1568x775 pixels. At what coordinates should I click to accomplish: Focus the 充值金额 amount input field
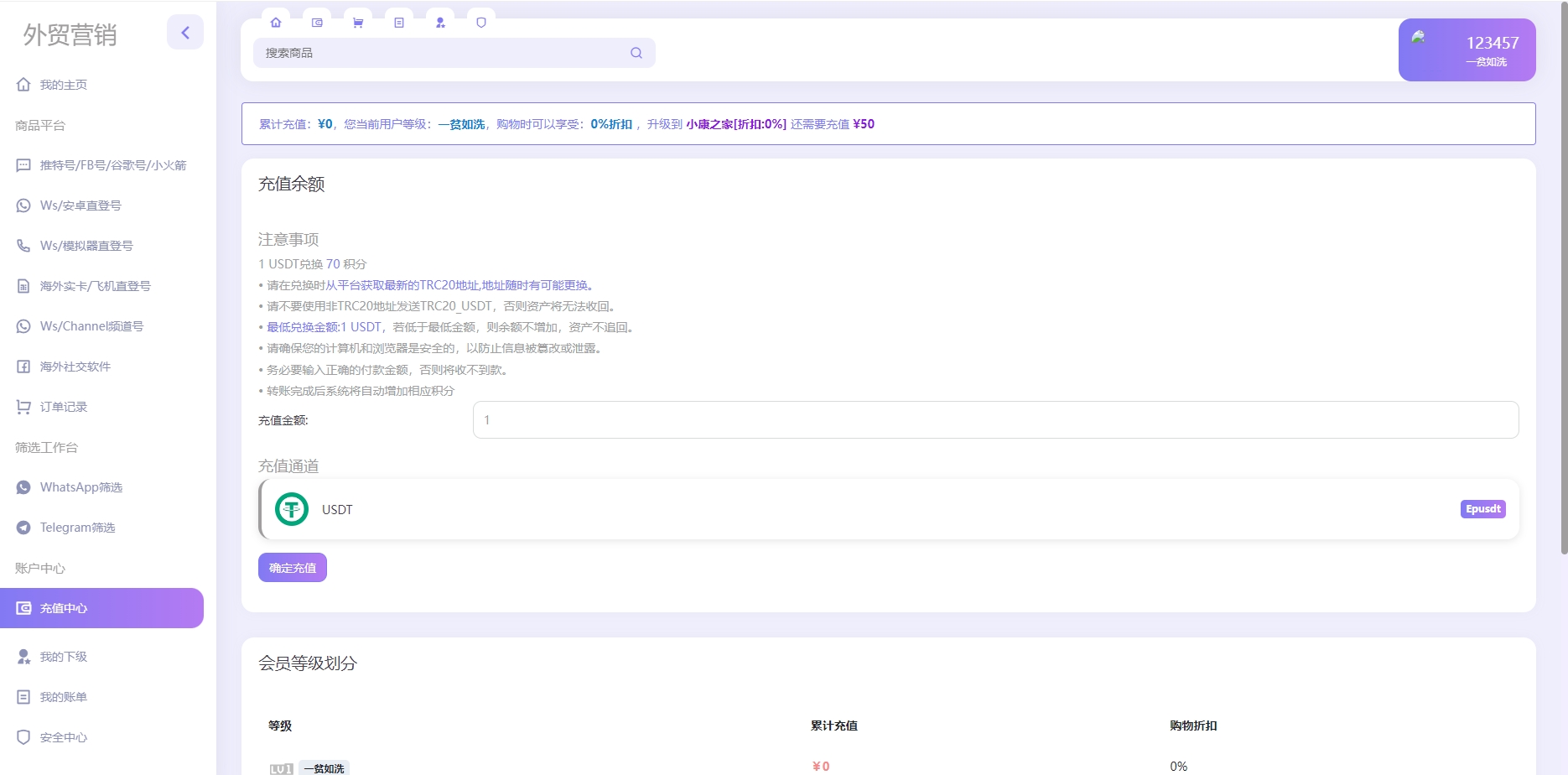995,419
